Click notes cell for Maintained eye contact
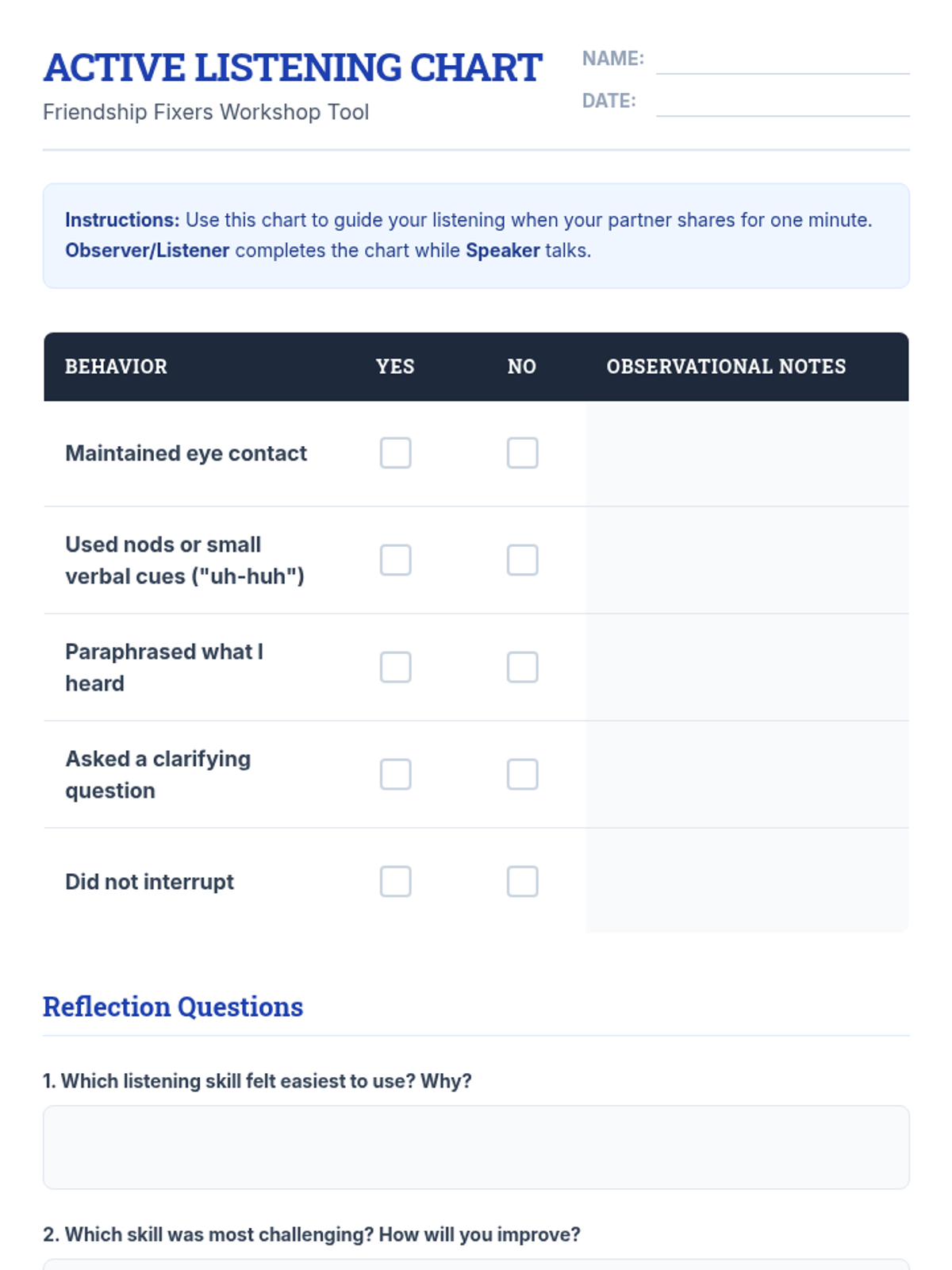 pos(747,453)
